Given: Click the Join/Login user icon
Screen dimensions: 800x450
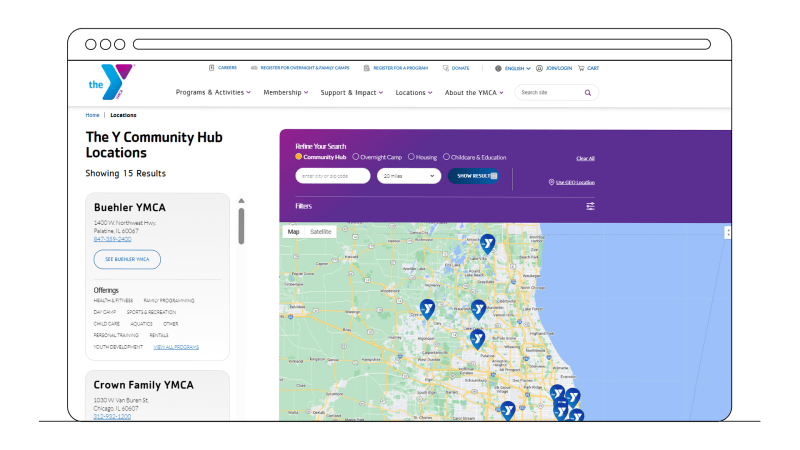Looking at the screenshot, I should click(539, 68).
